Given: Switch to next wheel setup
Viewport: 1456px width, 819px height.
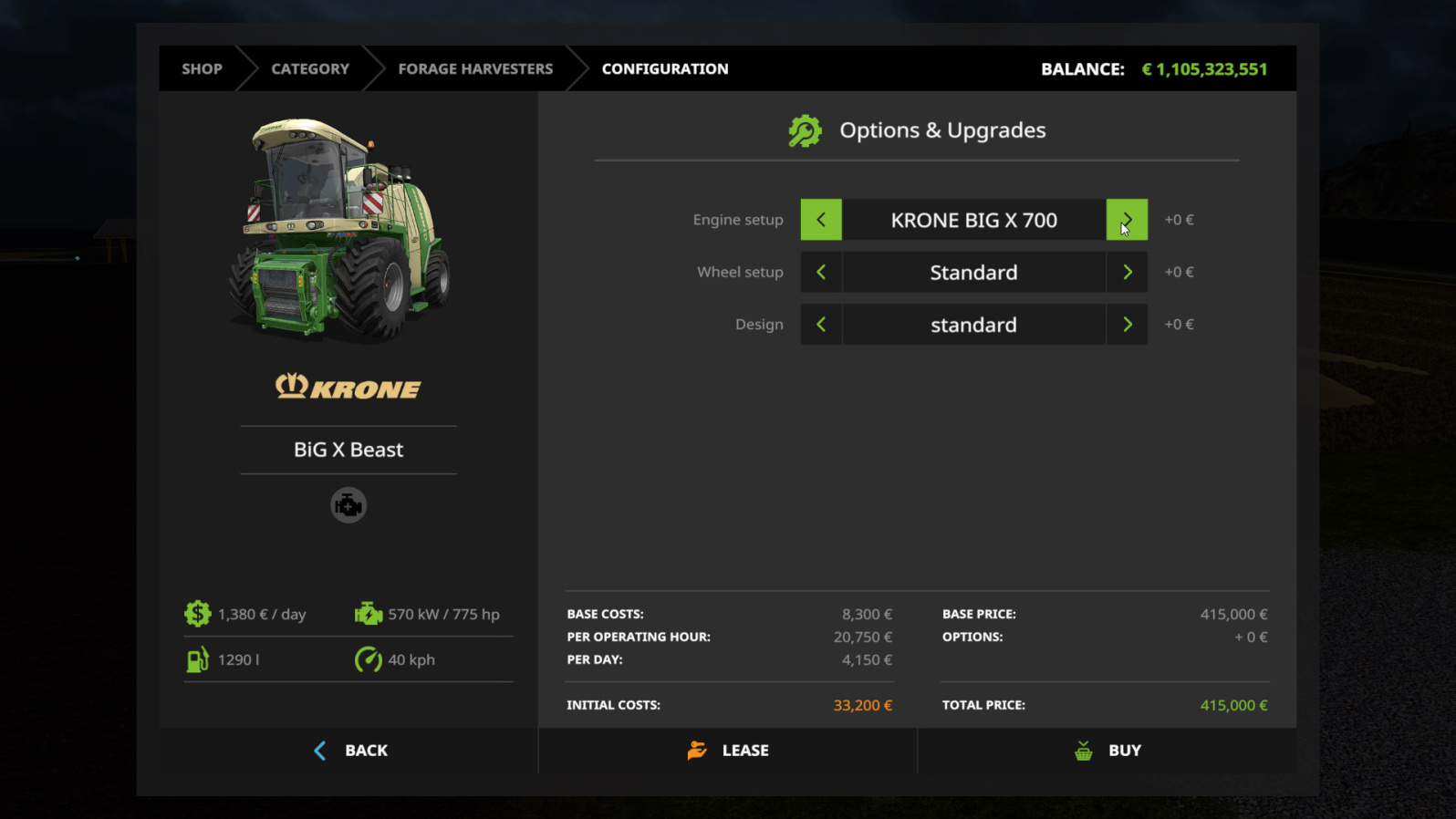Looking at the screenshot, I should 1127,273.
